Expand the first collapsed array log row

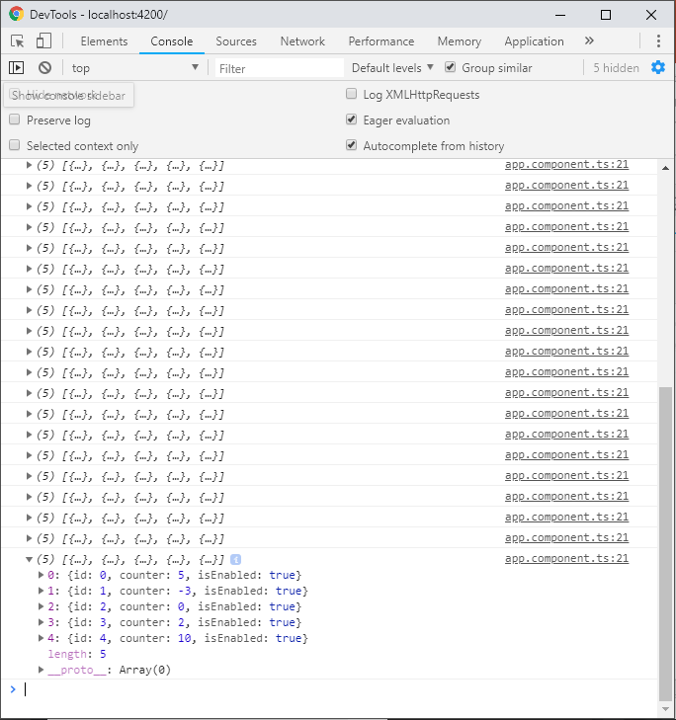pos(29,165)
